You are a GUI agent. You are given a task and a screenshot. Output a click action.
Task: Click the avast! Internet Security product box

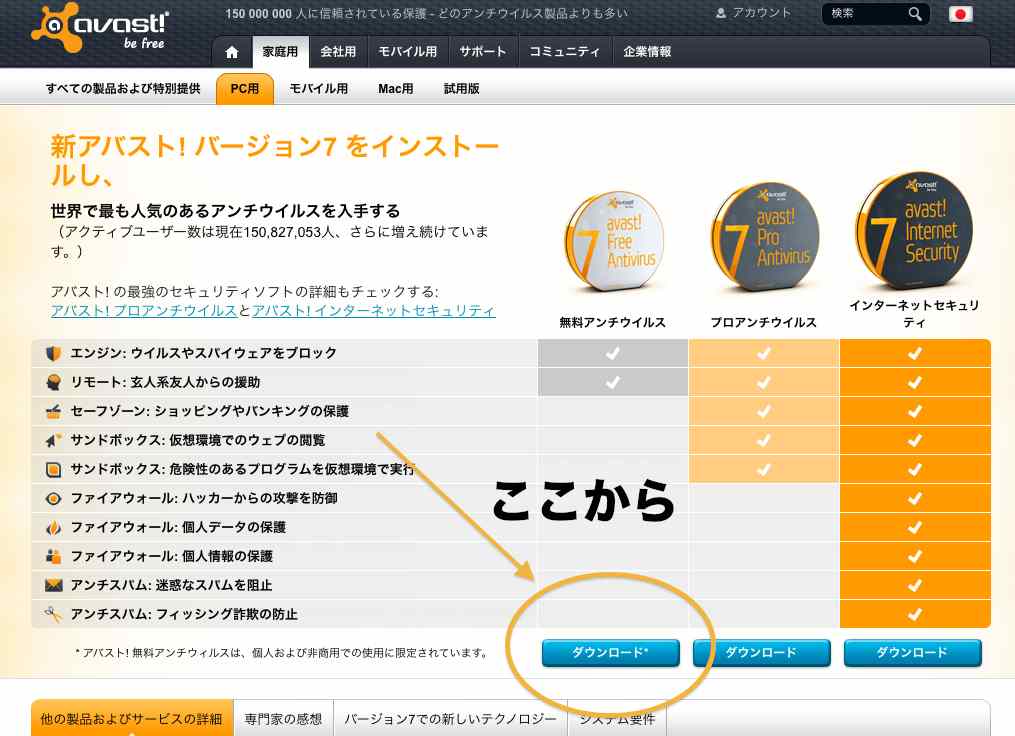point(914,230)
